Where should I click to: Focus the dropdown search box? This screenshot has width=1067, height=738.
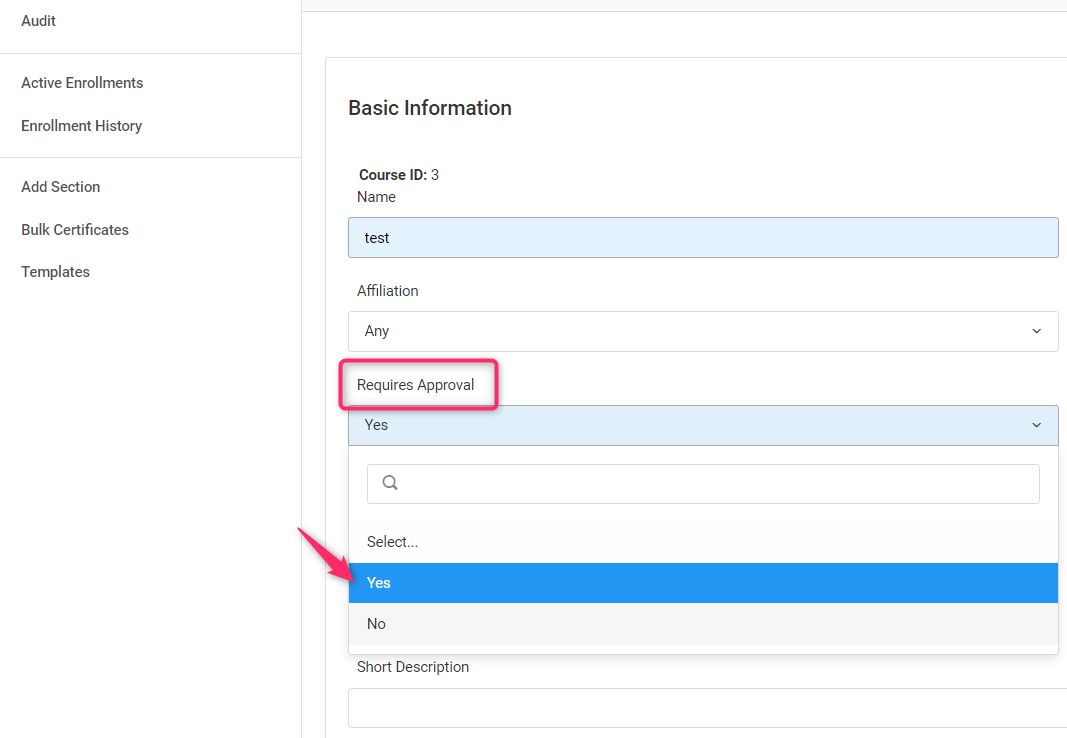point(703,484)
